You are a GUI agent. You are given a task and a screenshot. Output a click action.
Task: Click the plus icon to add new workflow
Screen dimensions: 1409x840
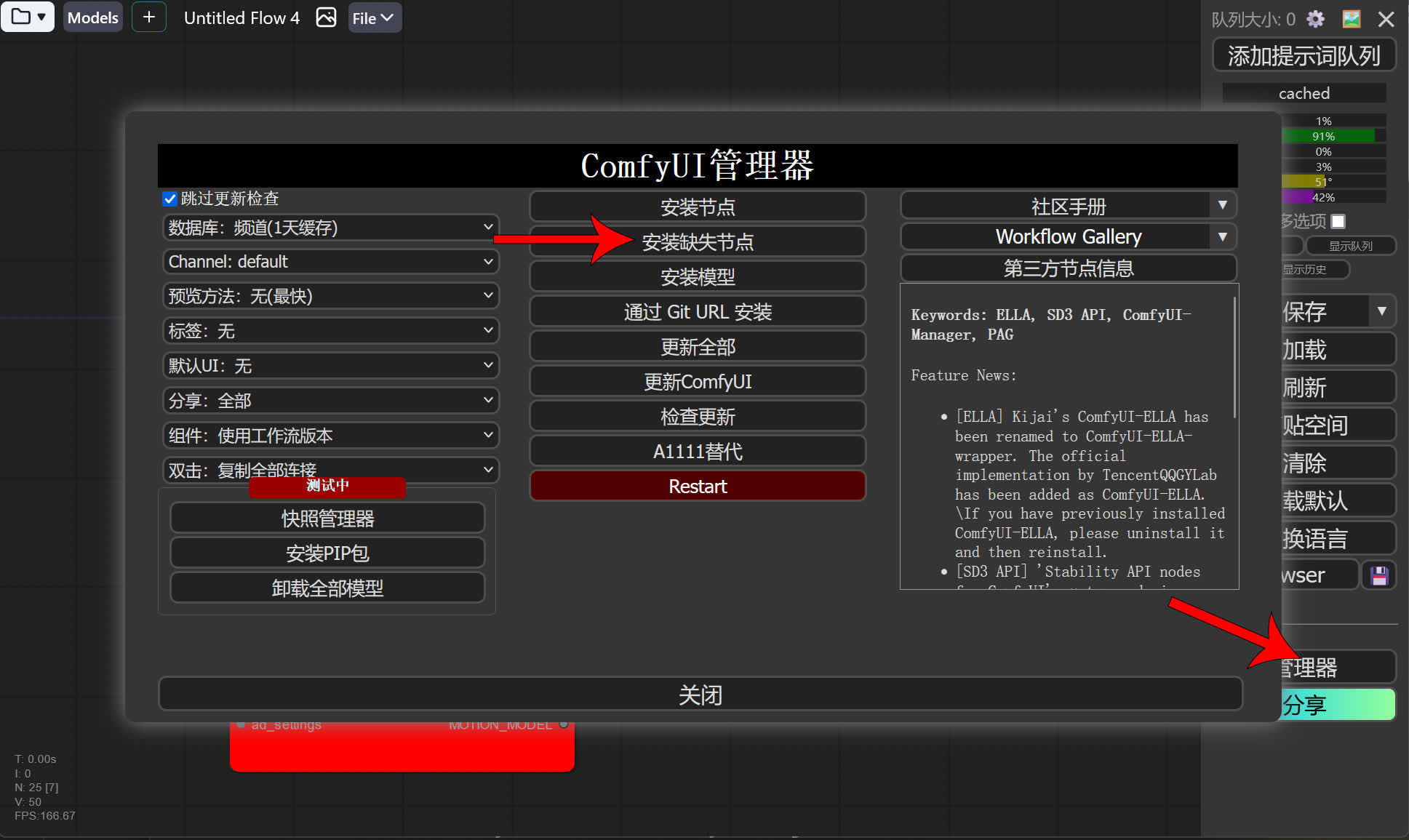tap(148, 17)
